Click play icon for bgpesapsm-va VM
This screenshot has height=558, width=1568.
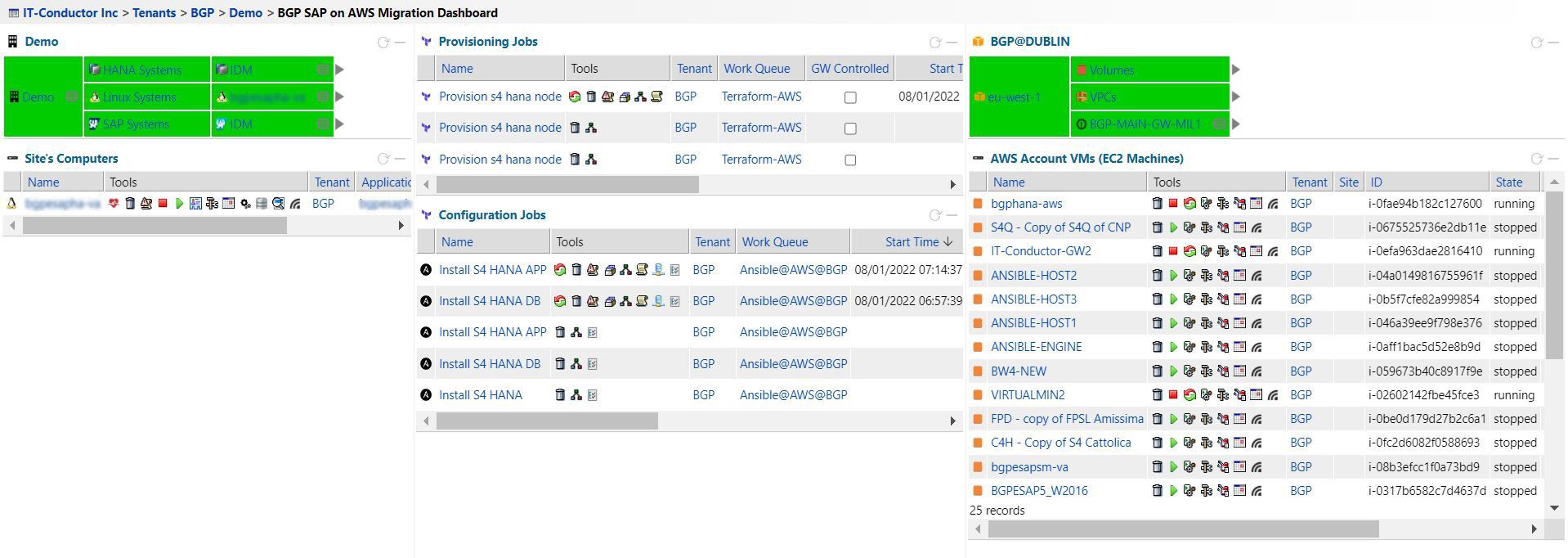[1173, 467]
